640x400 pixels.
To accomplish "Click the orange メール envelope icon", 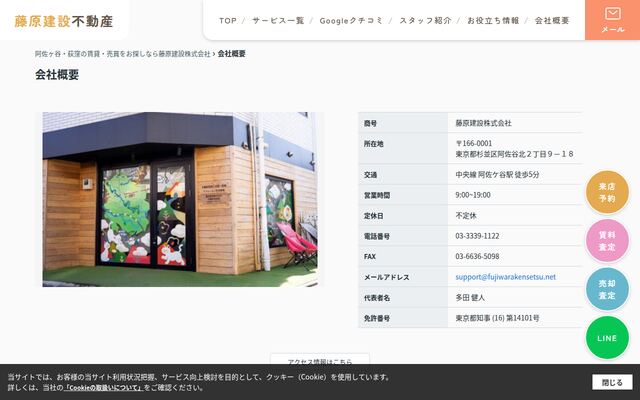I will (613, 20).
